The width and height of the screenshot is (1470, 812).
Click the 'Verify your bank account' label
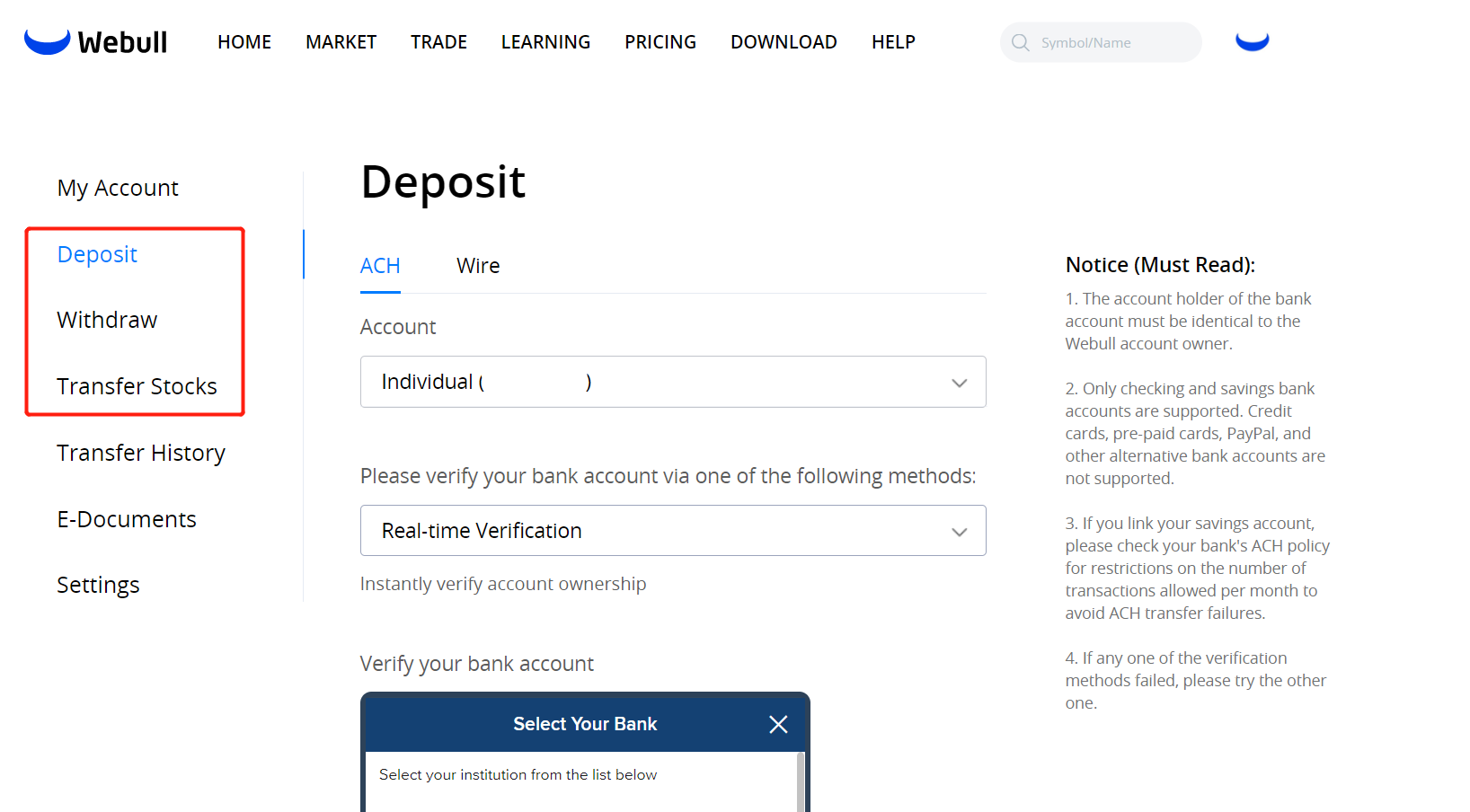pyautogui.click(x=477, y=664)
